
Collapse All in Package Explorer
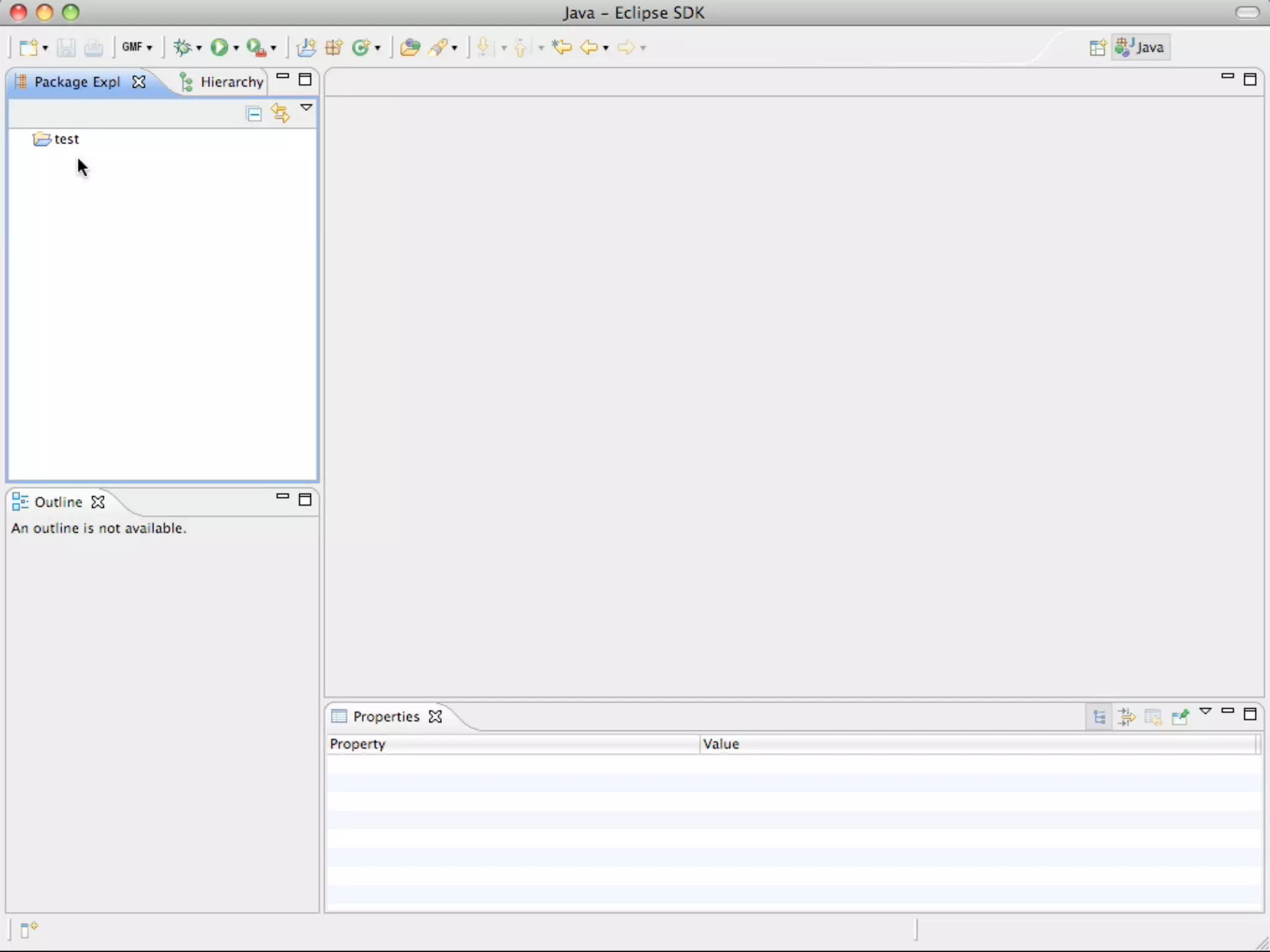coord(254,113)
